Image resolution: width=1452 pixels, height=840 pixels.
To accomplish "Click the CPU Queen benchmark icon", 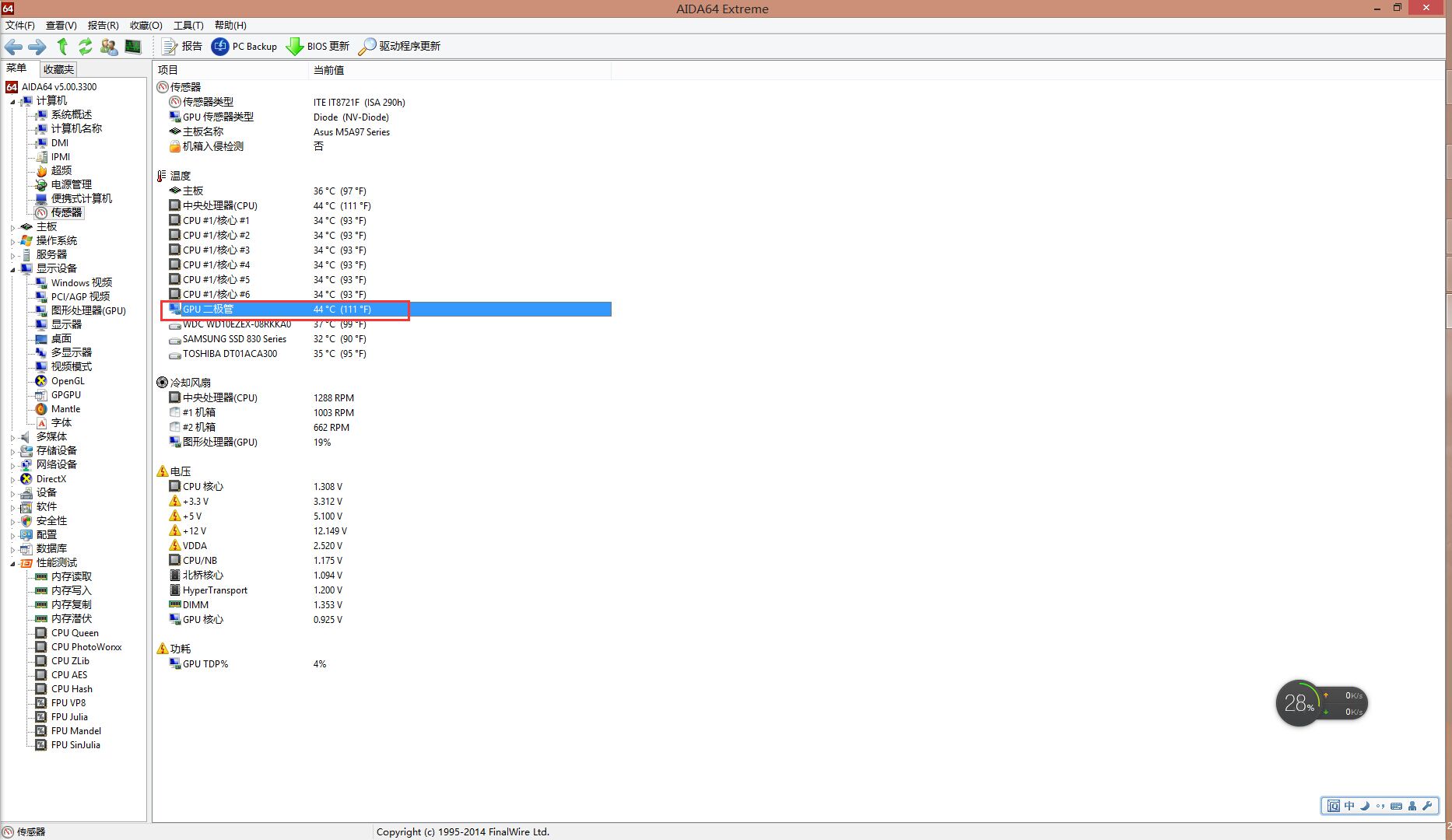I will pyautogui.click(x=41, y=633).
